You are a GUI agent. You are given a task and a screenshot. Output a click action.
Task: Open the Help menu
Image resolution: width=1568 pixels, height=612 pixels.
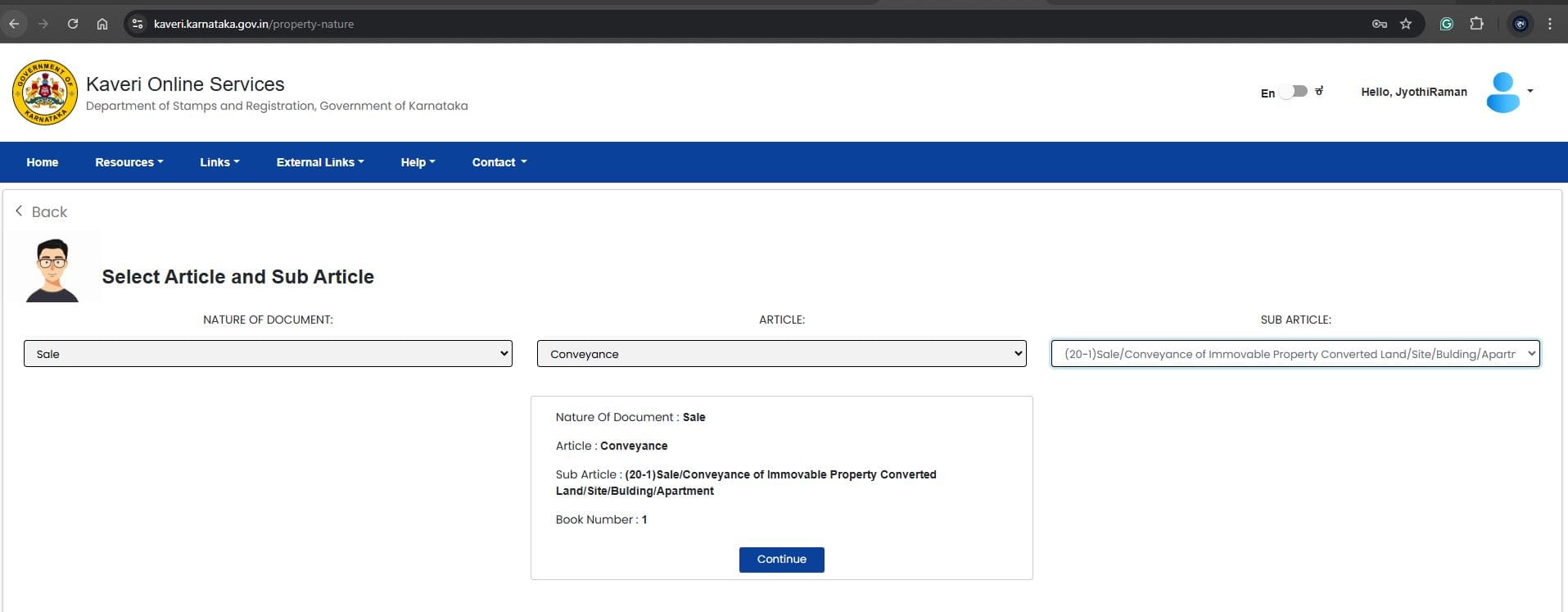(x=417, y=162)
